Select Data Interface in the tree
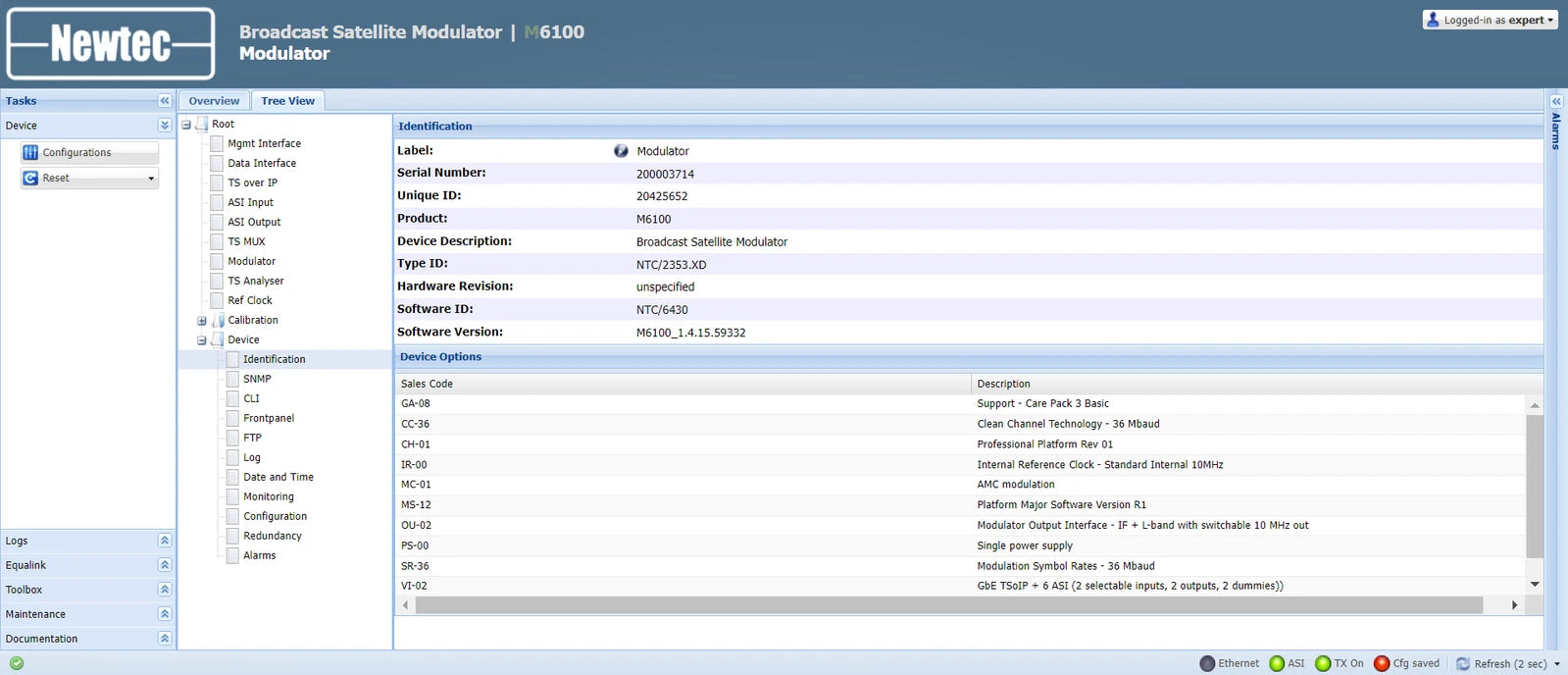 coord(262,163)
